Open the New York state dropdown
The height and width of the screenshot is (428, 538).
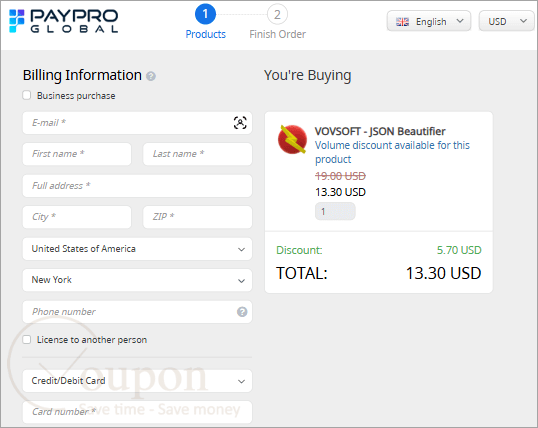[x=137, y=280]
